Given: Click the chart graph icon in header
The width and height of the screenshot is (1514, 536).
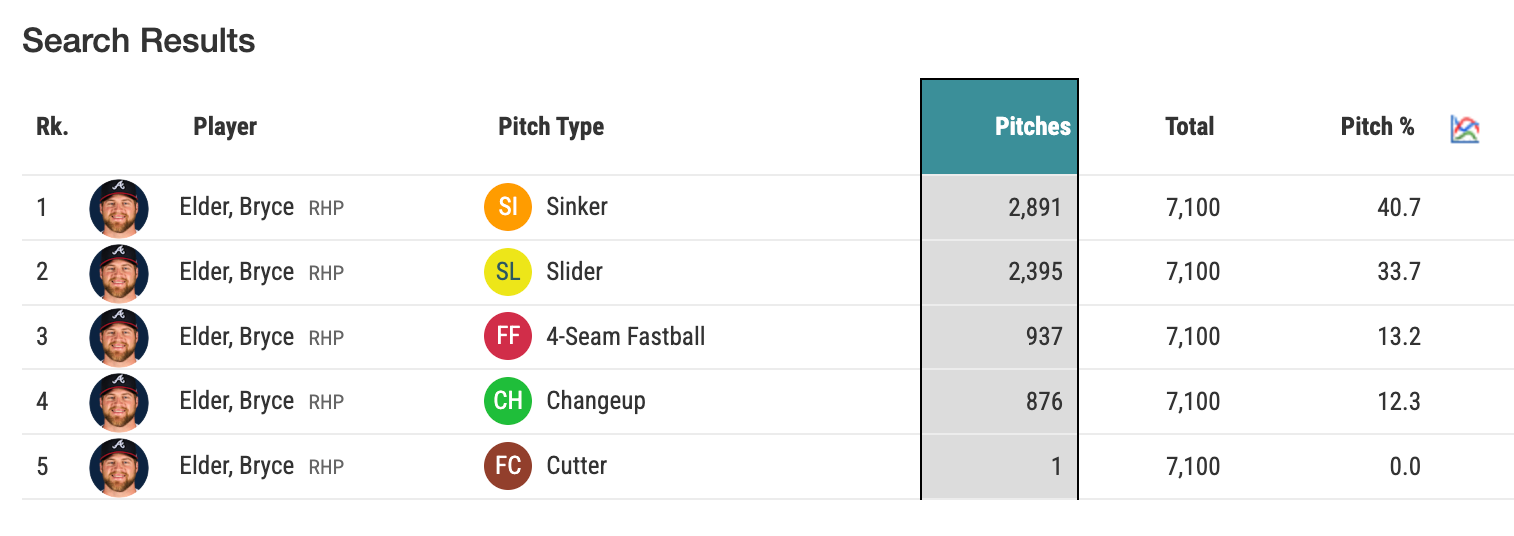Looking at the screenshot, I should click(1464, 128).
